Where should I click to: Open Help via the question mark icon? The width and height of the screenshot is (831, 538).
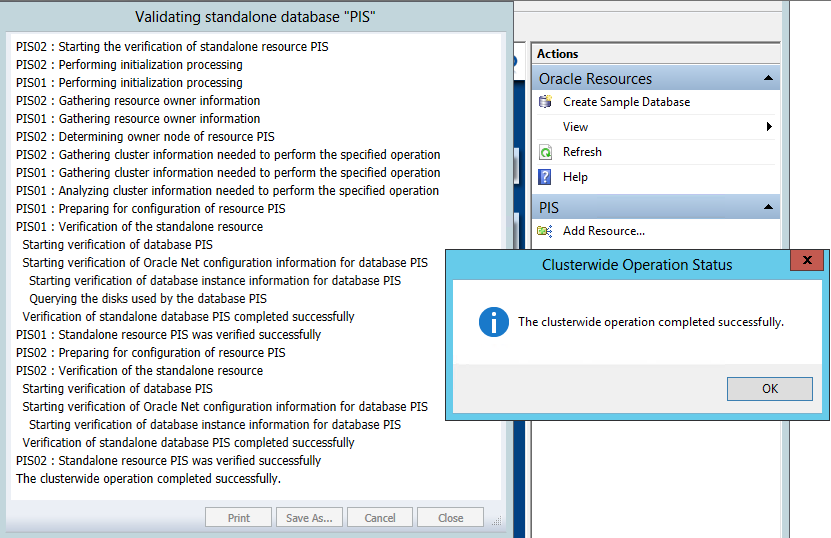pos(545,177)
